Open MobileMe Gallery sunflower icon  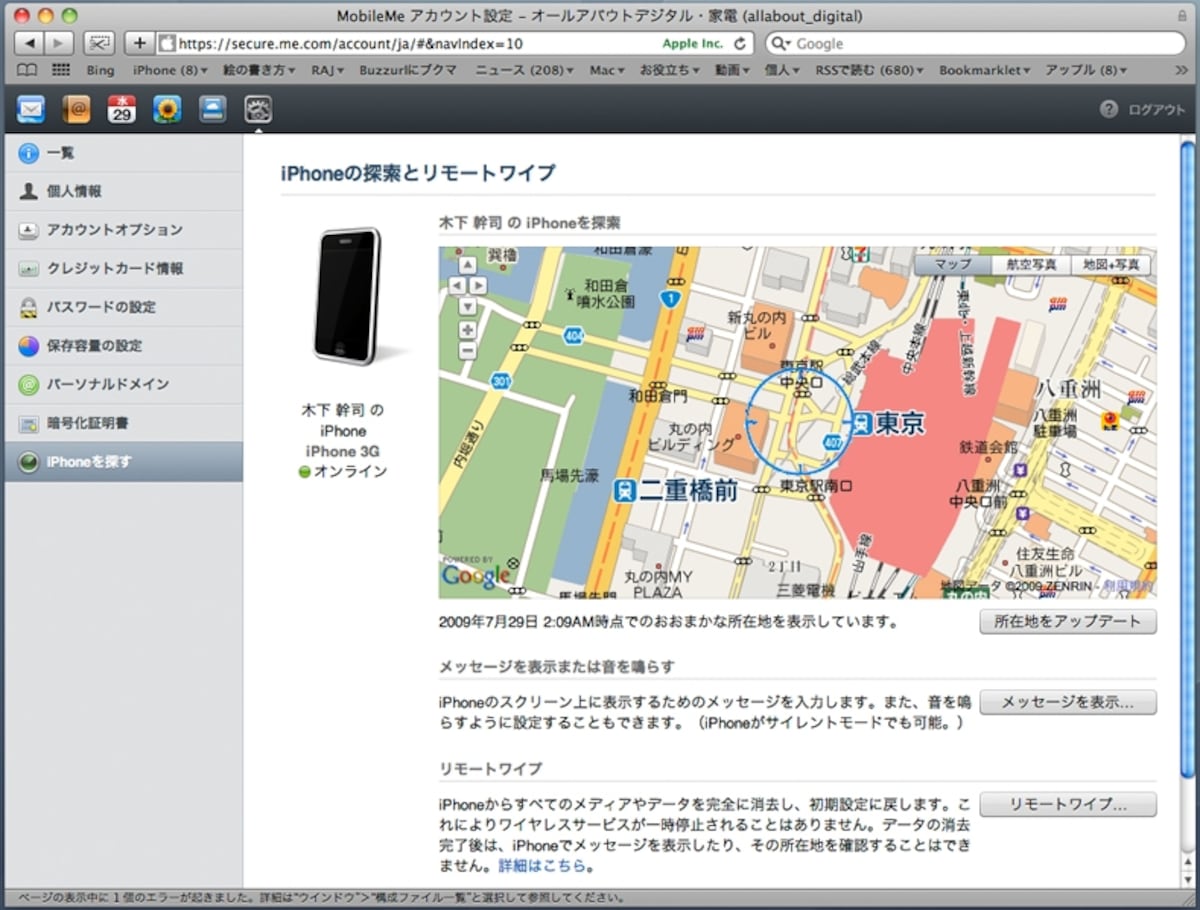click(x=167, y=109)
